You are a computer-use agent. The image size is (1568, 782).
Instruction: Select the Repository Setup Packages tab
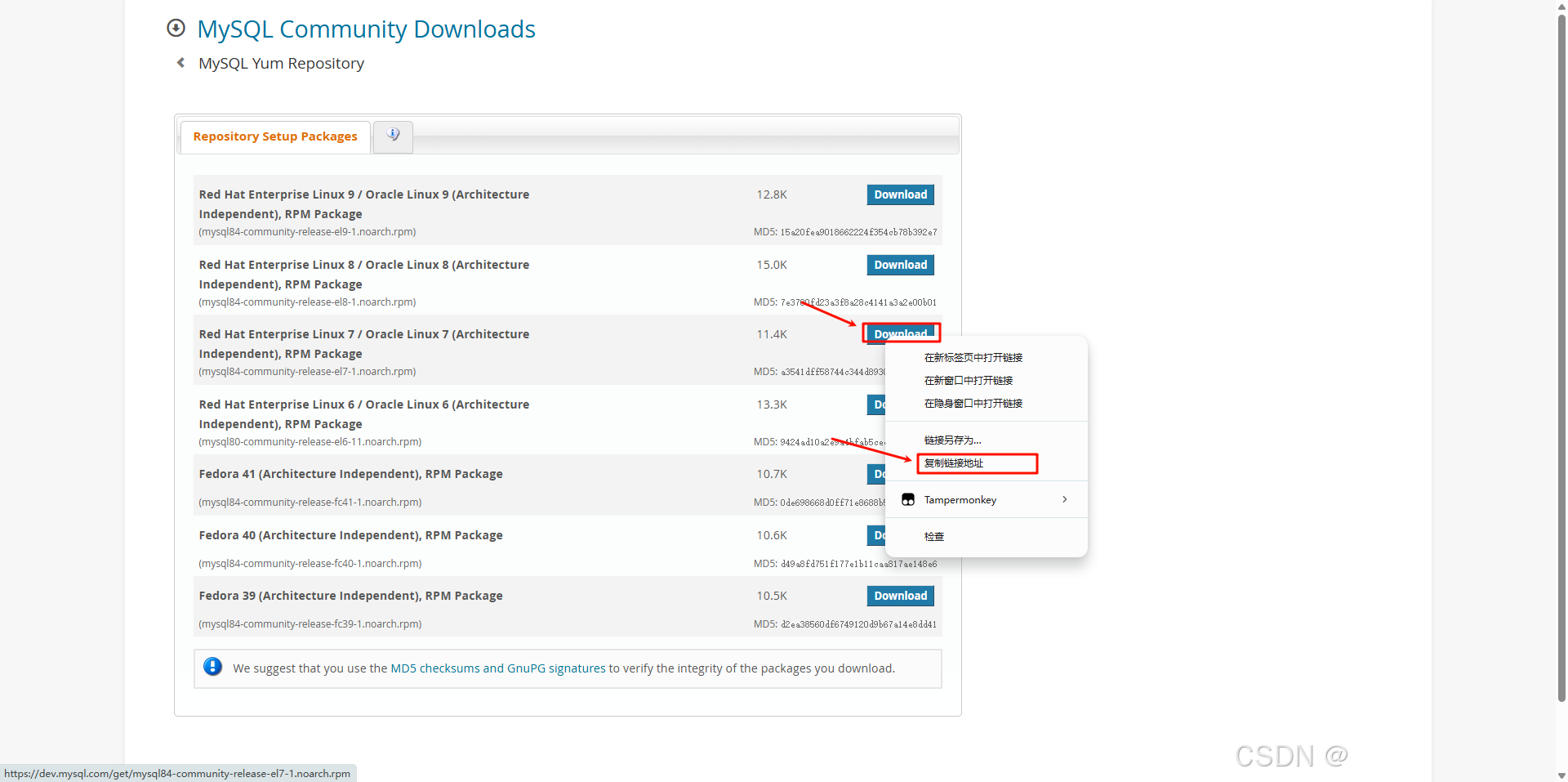click(275, 136)
